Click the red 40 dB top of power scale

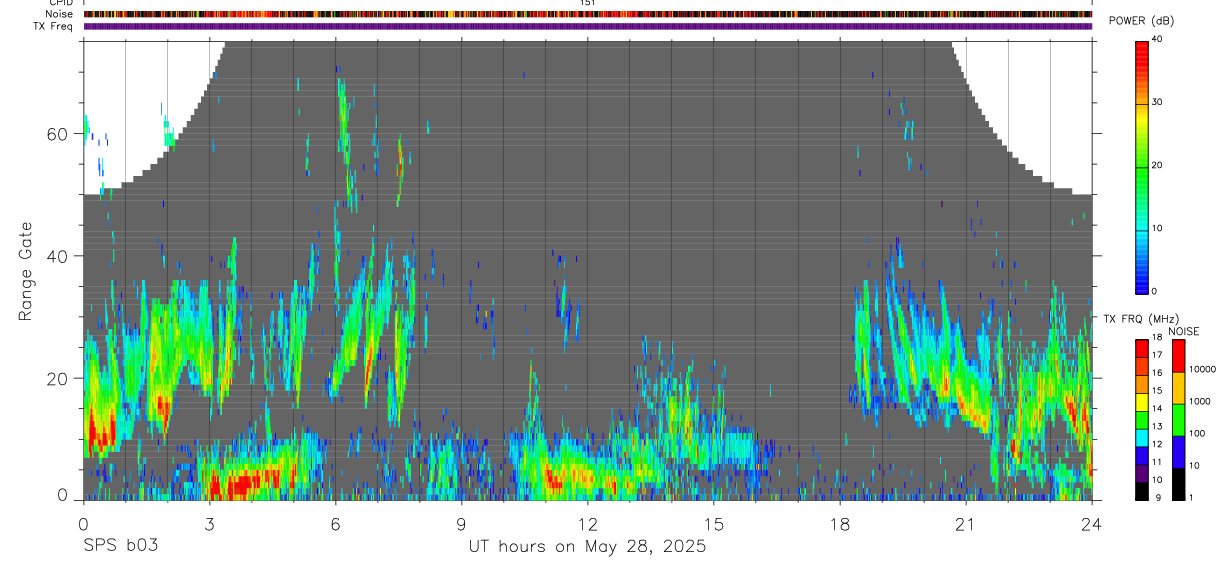click(x=1142, y=46)
